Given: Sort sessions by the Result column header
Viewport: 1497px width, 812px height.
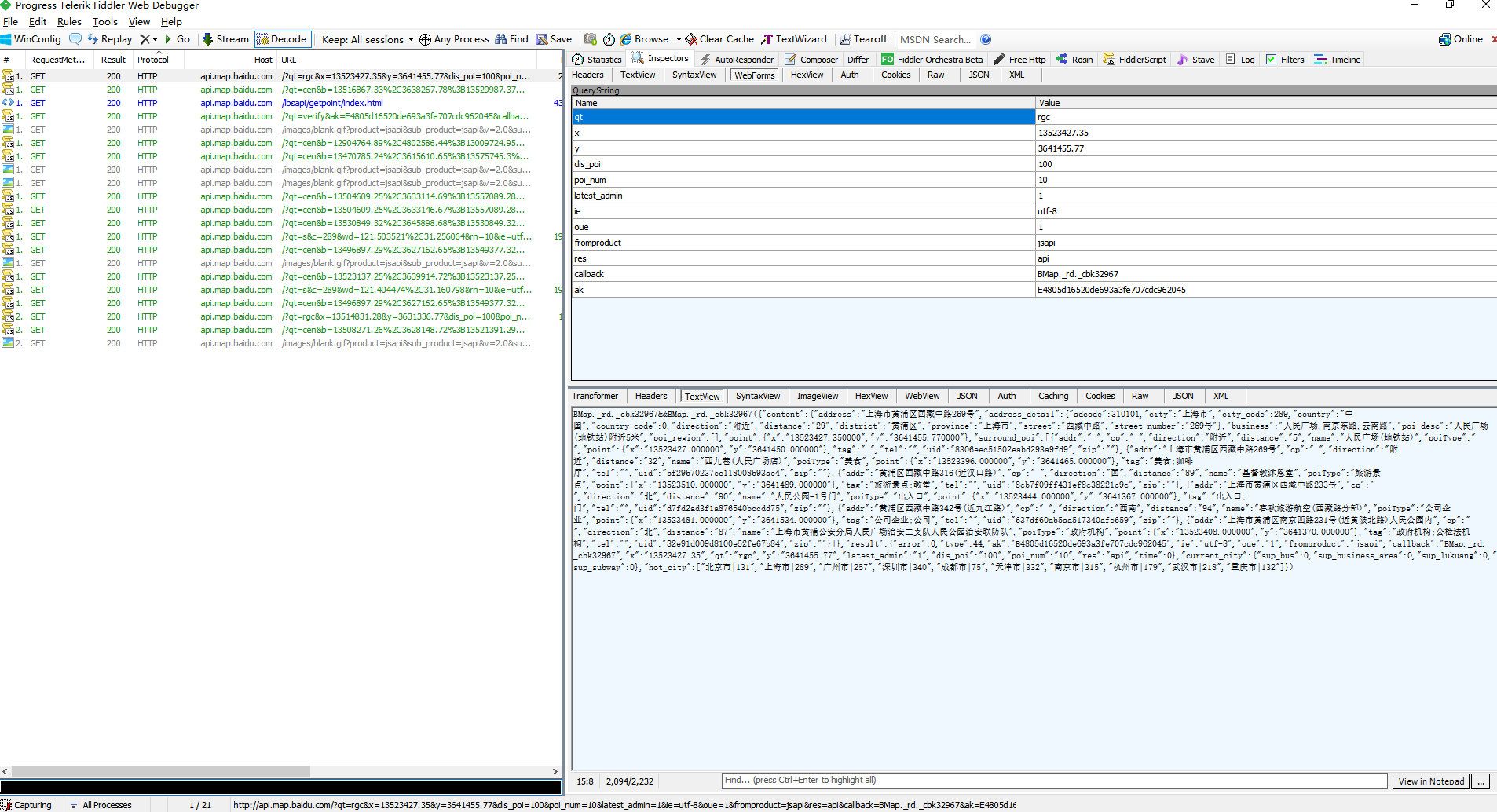Looking at the screenshot, I should [x=113, y=60].
